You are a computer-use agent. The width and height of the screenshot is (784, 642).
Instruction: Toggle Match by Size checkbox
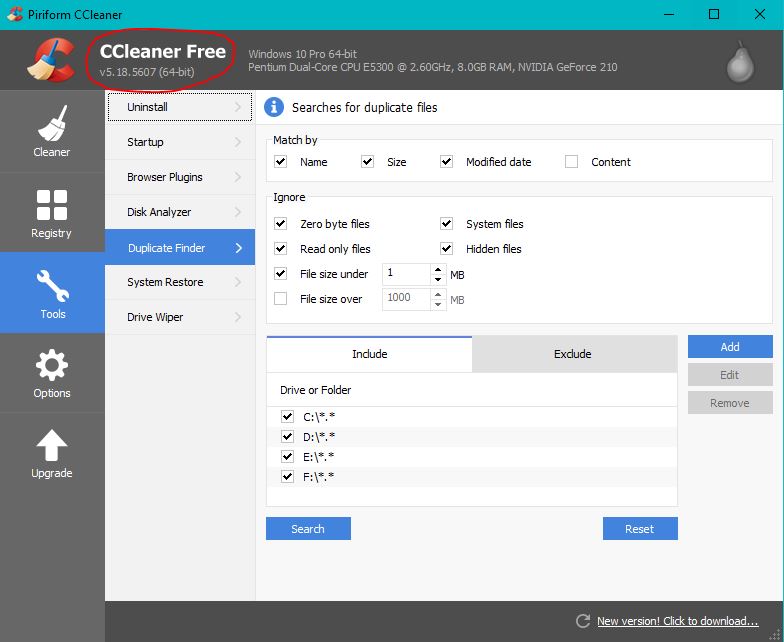coord(368,162)
